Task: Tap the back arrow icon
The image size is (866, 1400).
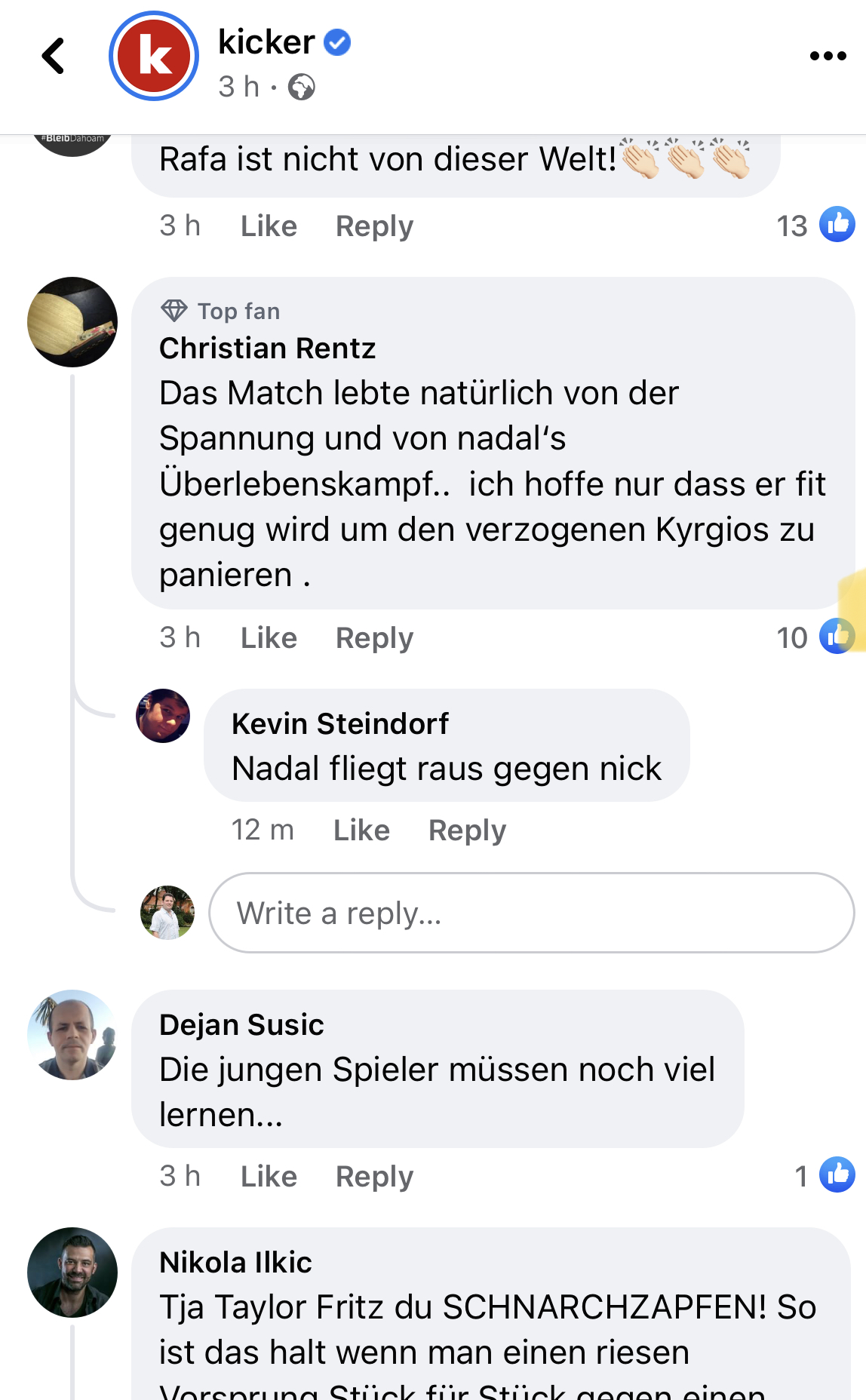Action: [54, 56]
